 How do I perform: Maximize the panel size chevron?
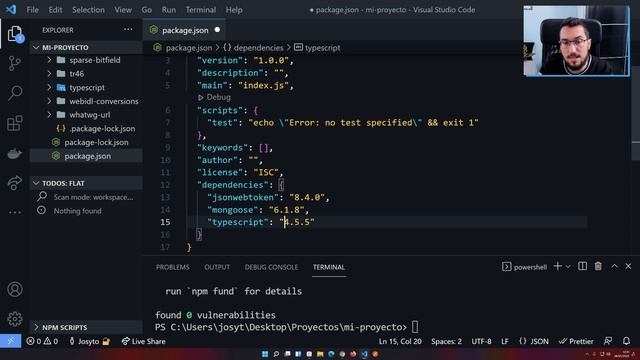(x=614, y=267)
